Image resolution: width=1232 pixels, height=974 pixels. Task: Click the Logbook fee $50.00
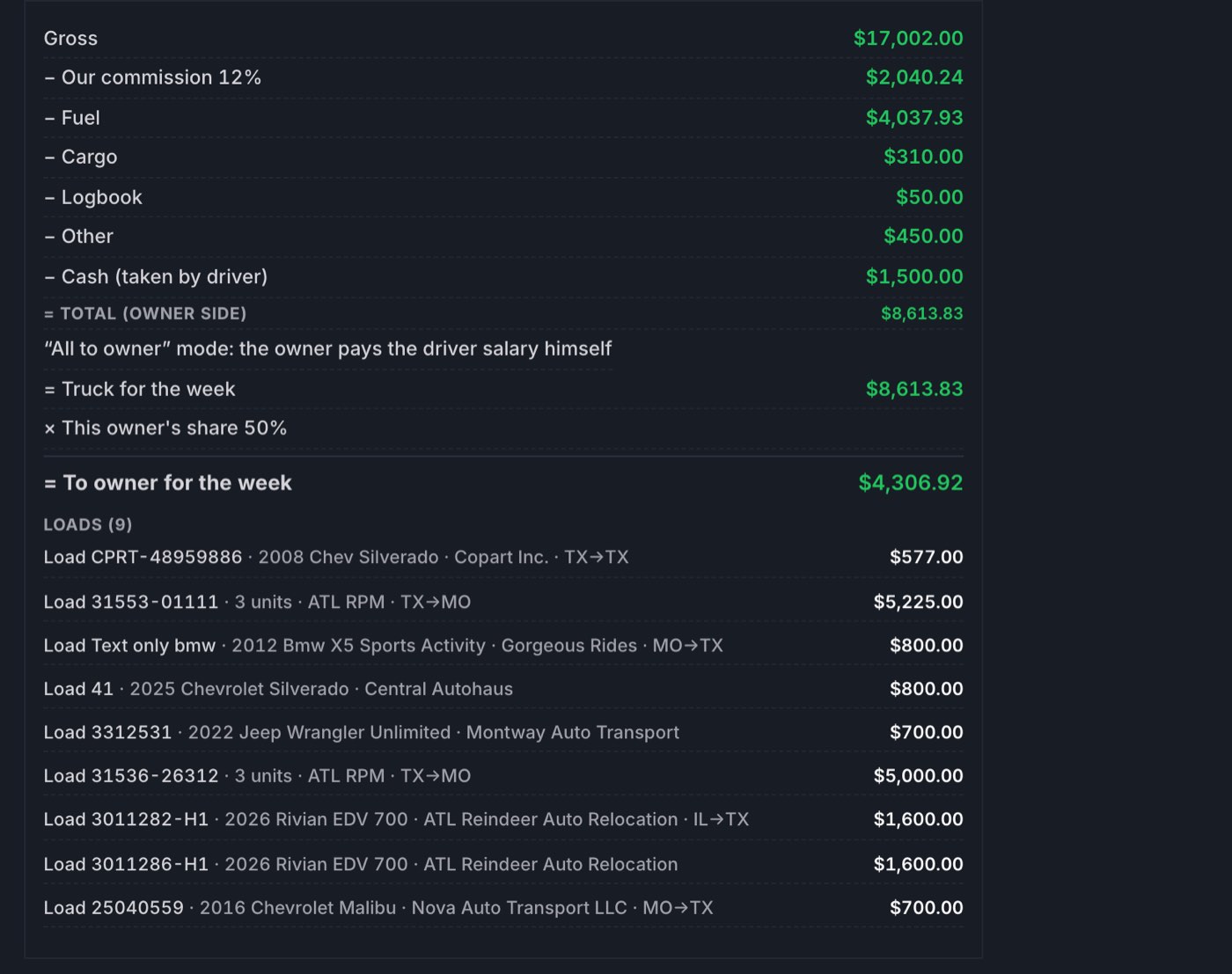[929, 197]
